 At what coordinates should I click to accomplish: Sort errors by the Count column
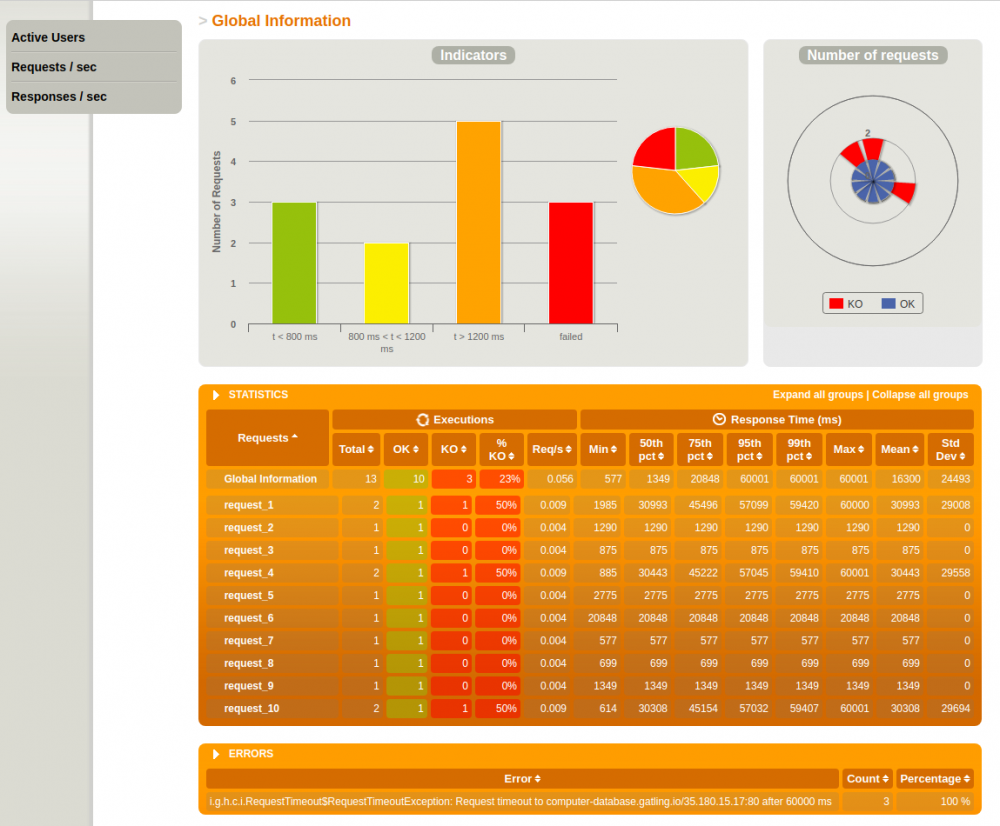[885, 779]
